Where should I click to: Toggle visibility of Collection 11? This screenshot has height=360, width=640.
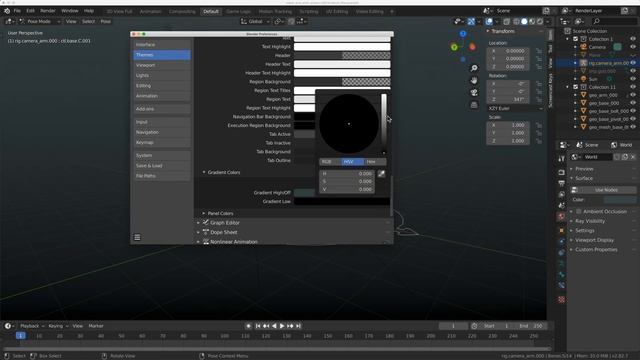coord(633,87)
